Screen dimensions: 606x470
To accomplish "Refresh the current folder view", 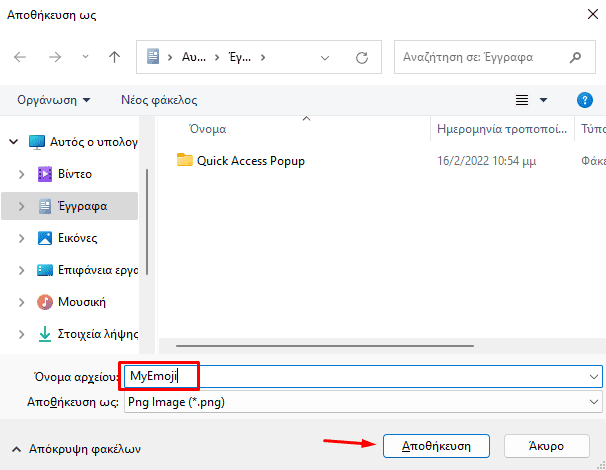I will click(x=362, y=57).
